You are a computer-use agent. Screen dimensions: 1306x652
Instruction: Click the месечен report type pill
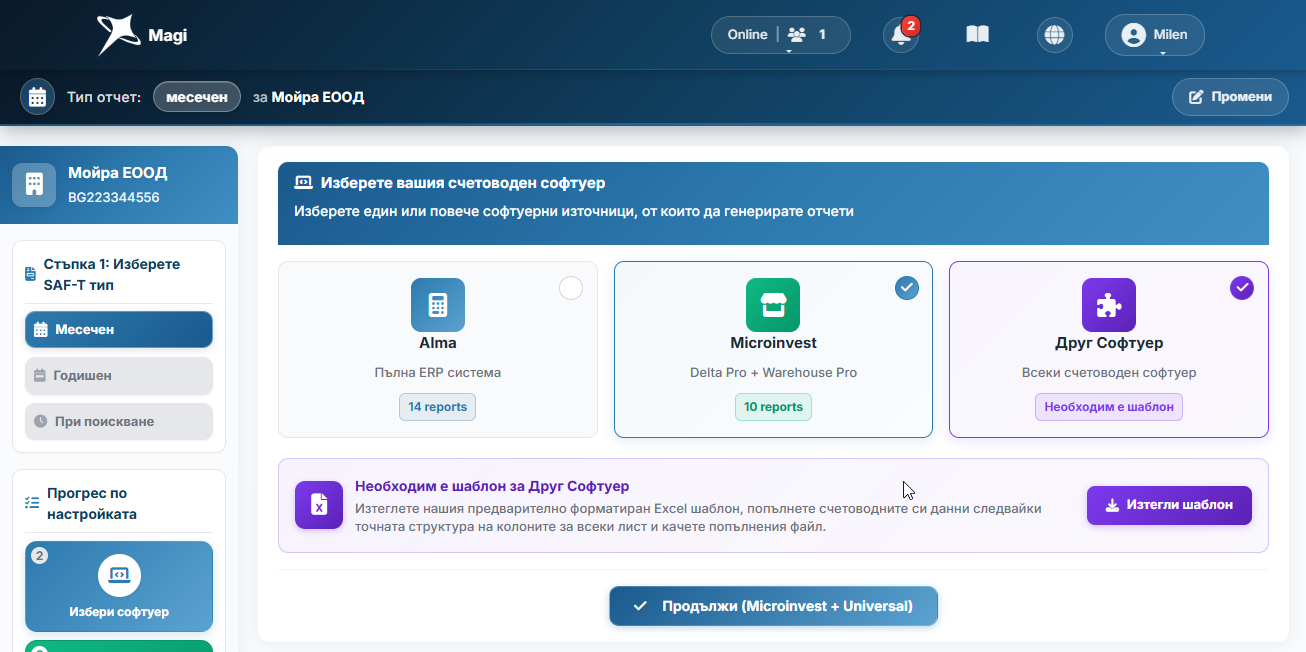197,97
